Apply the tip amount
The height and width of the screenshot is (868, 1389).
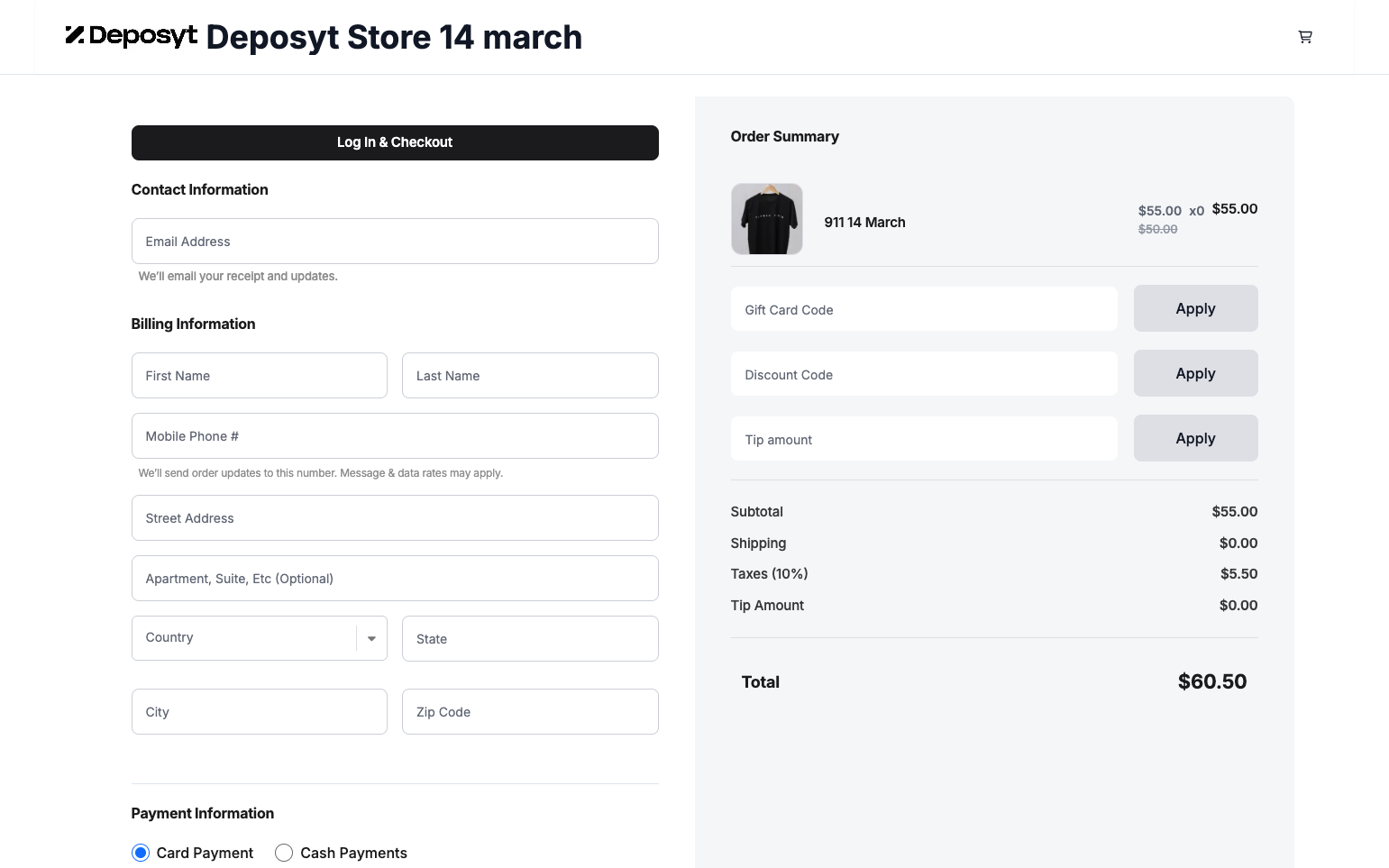1195,438
